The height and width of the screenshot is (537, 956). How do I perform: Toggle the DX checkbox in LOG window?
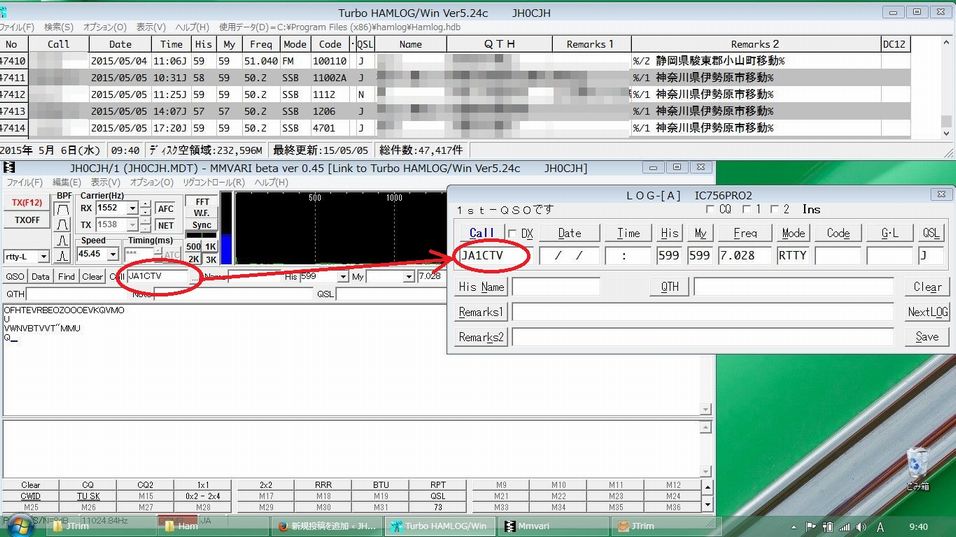pos(512,233)
